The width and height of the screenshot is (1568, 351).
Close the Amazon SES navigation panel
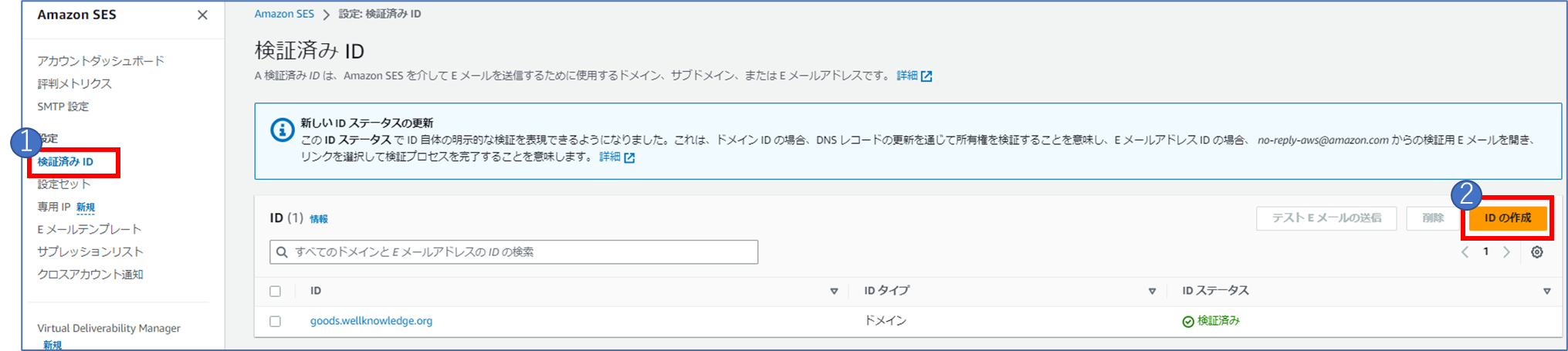pyautogui.click(x=202, y=15)
